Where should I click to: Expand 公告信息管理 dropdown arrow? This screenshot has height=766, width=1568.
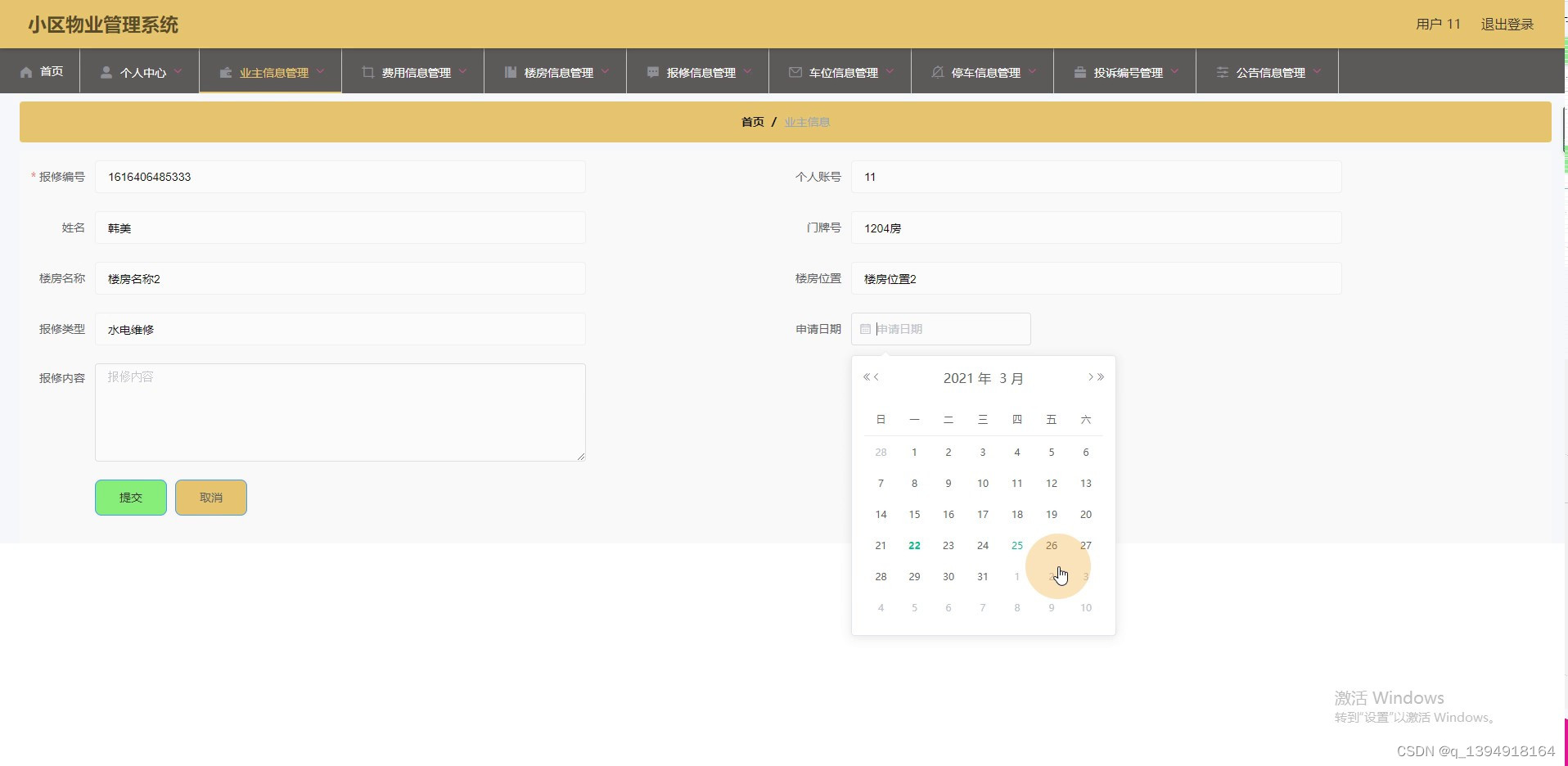click(1317, 71)
